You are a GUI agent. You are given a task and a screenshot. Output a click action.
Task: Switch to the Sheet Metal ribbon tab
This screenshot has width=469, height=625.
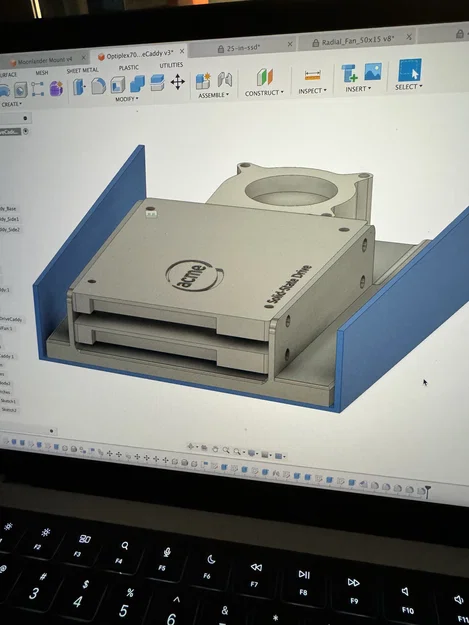[82, 71]
